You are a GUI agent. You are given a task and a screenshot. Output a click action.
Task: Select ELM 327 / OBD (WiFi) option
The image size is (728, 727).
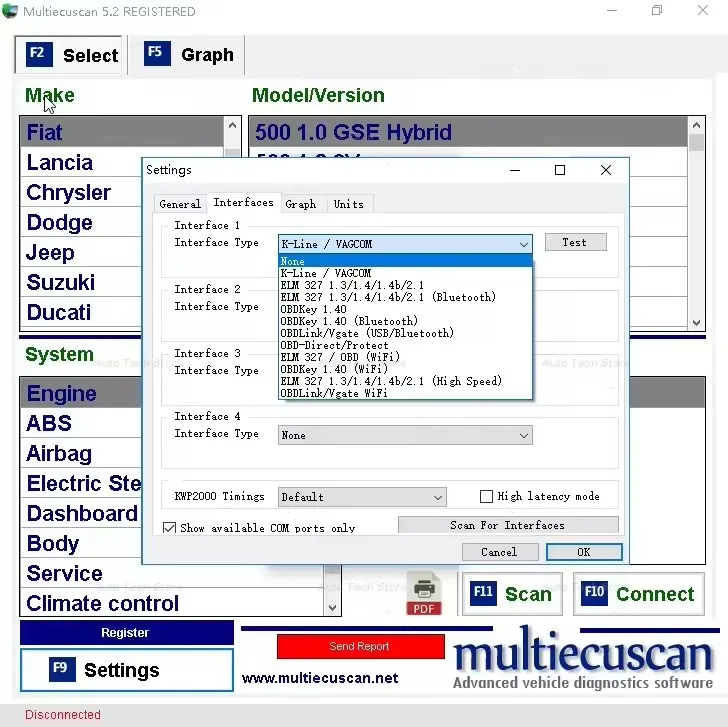[x=340, y=357]
